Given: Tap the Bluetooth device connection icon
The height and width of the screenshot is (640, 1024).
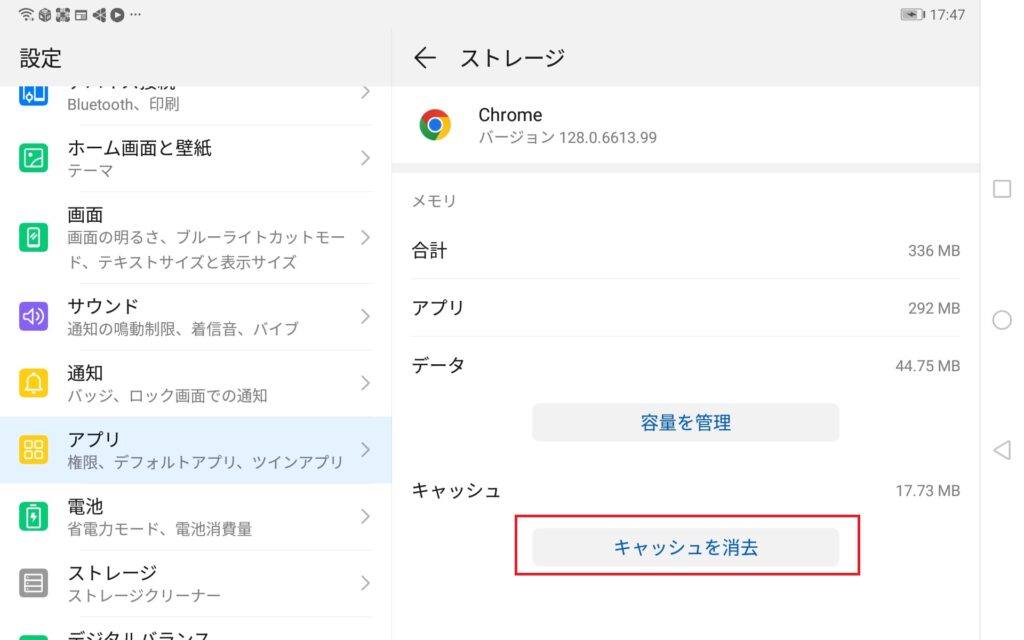Looking at the screenshot, I should tap(33, 95).
